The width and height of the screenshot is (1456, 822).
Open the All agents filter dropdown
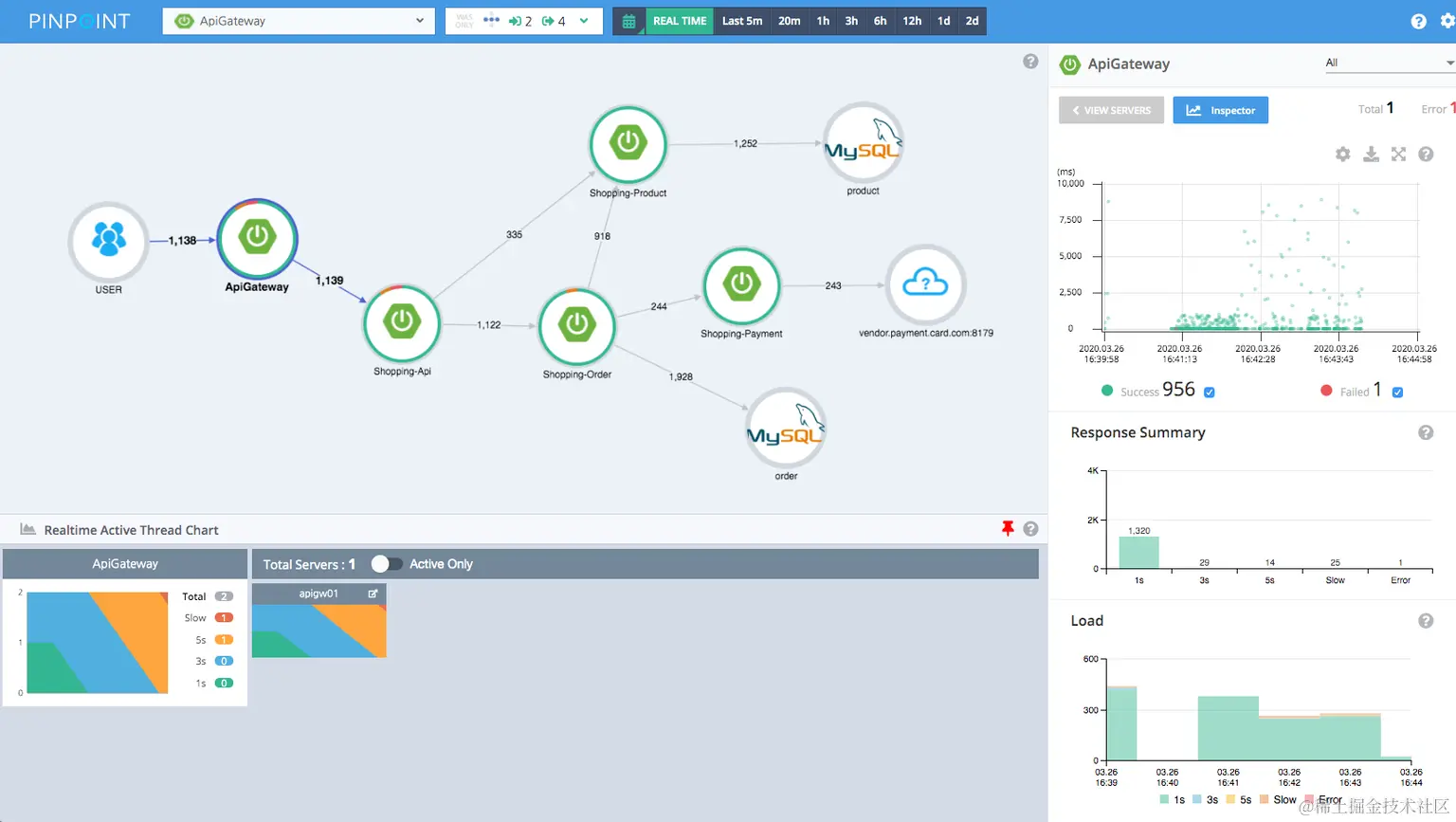tap(1389, 63)
